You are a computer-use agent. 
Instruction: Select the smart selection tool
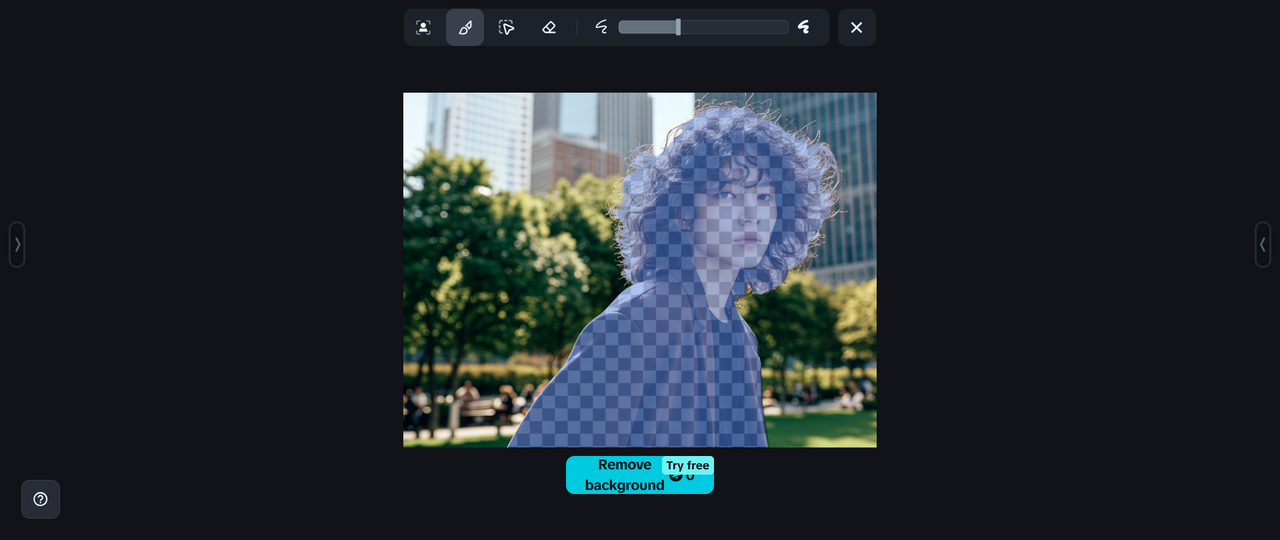[507, 27]
